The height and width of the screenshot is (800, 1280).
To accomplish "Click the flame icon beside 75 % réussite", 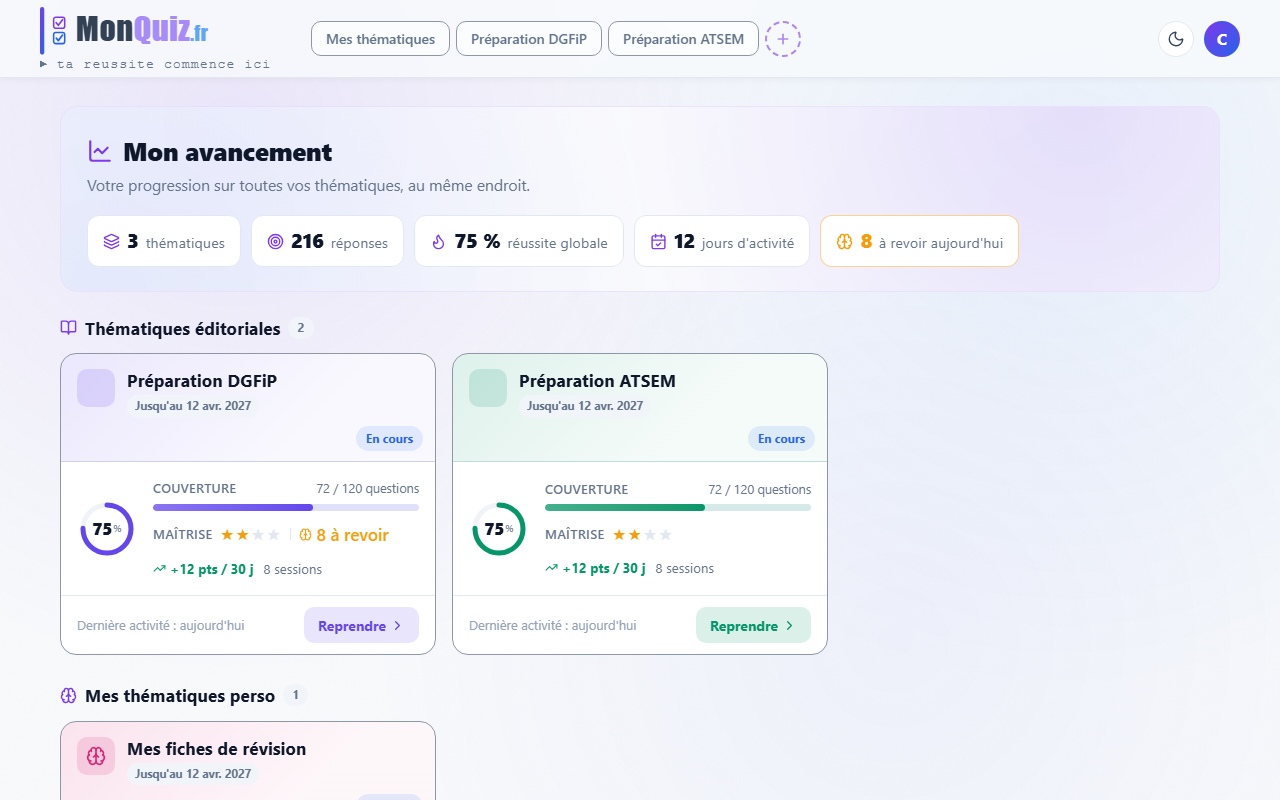I will (x=438, y=242).
